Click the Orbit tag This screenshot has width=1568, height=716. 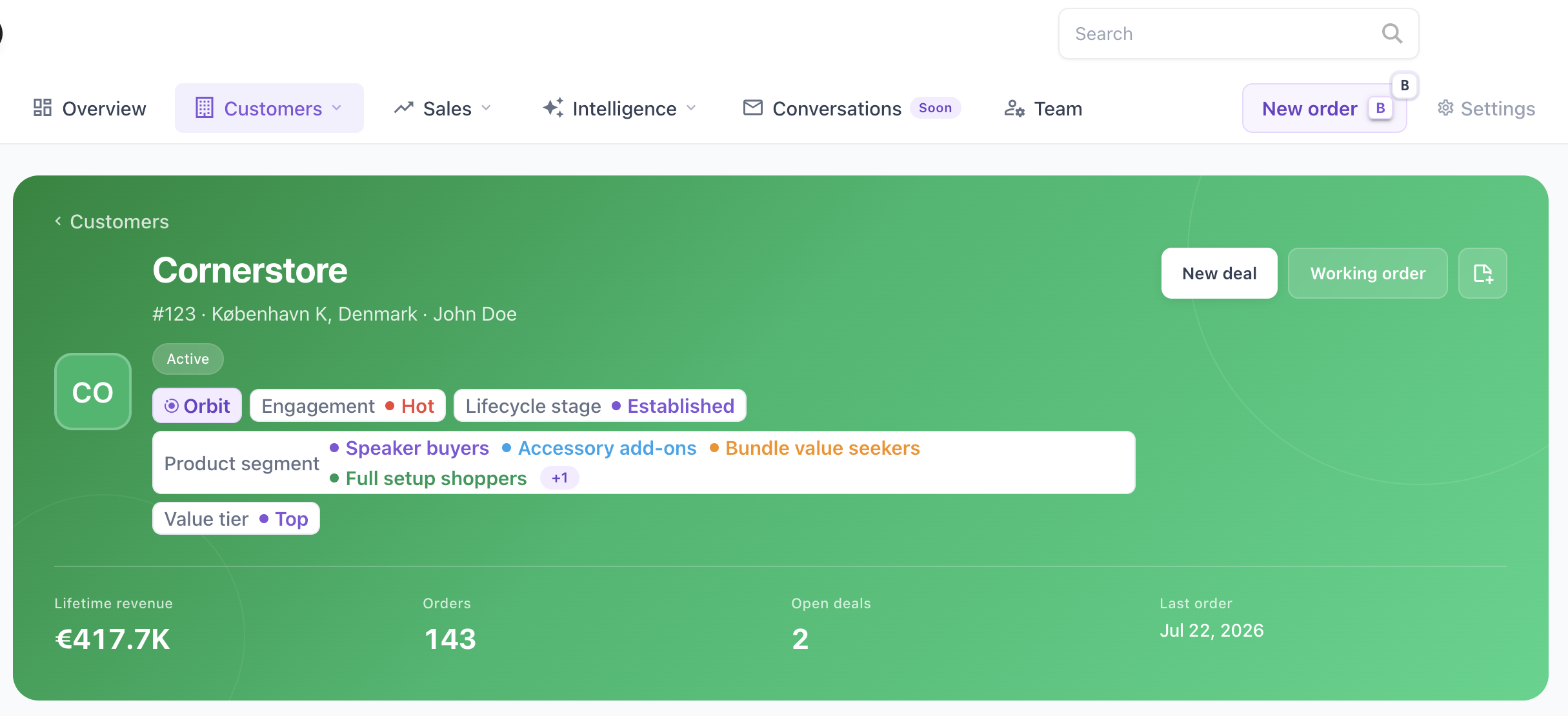197,406
